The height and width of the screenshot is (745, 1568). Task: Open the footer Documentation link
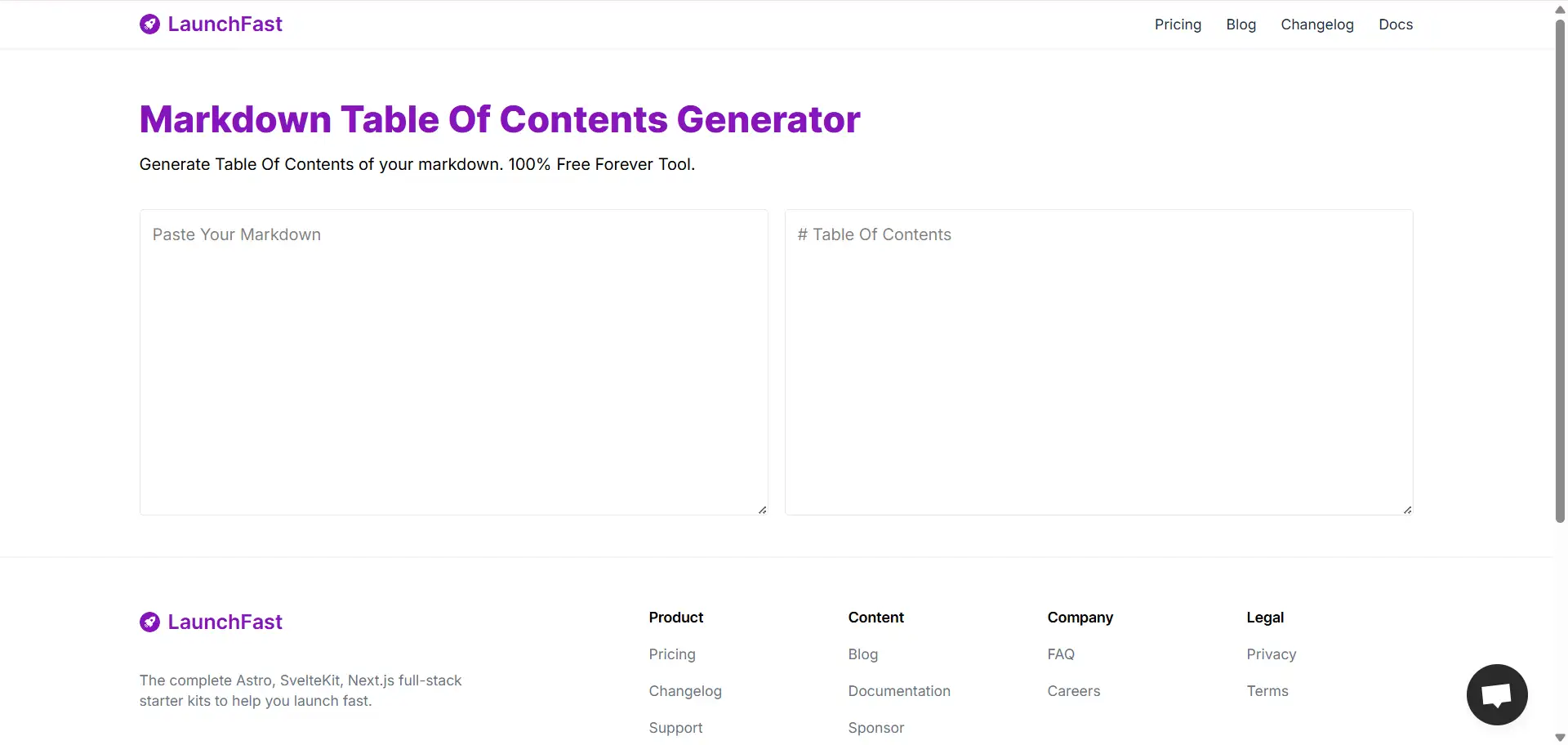tap(899, 691)
